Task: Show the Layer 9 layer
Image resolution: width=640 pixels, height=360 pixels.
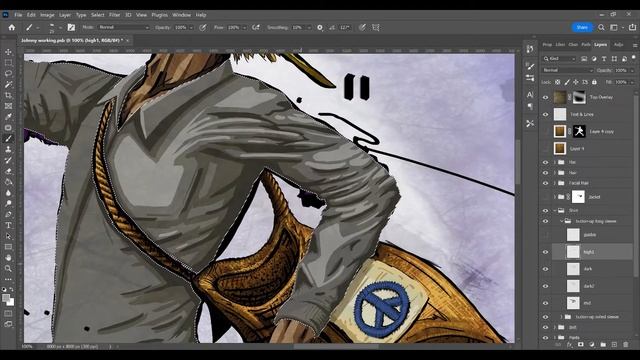Action: 545,149
